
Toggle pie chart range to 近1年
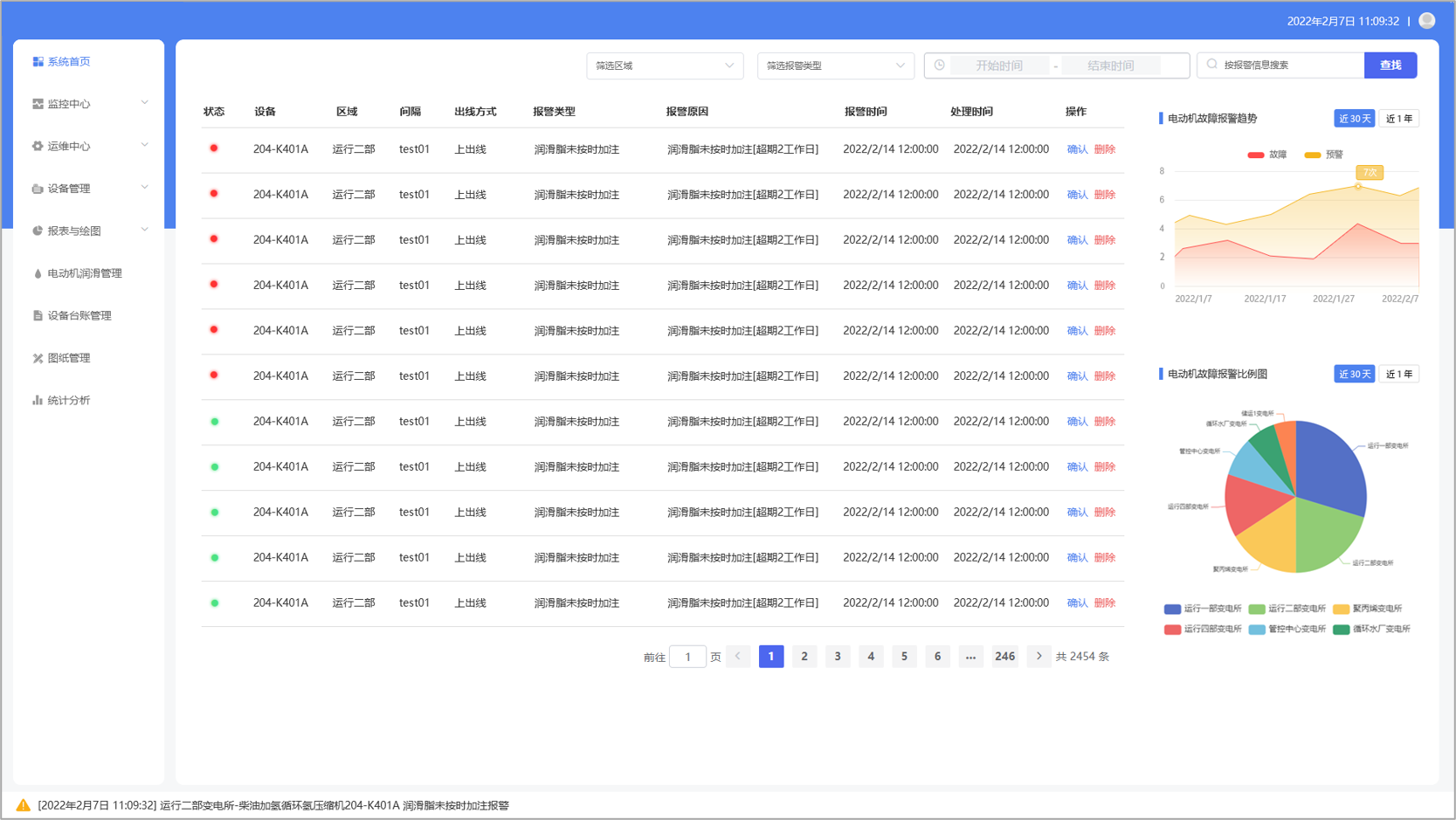1399,375
